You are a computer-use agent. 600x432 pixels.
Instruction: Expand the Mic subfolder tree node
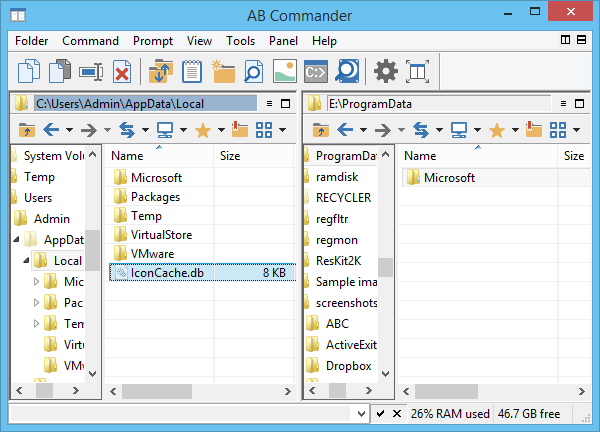tap(36, 282)
